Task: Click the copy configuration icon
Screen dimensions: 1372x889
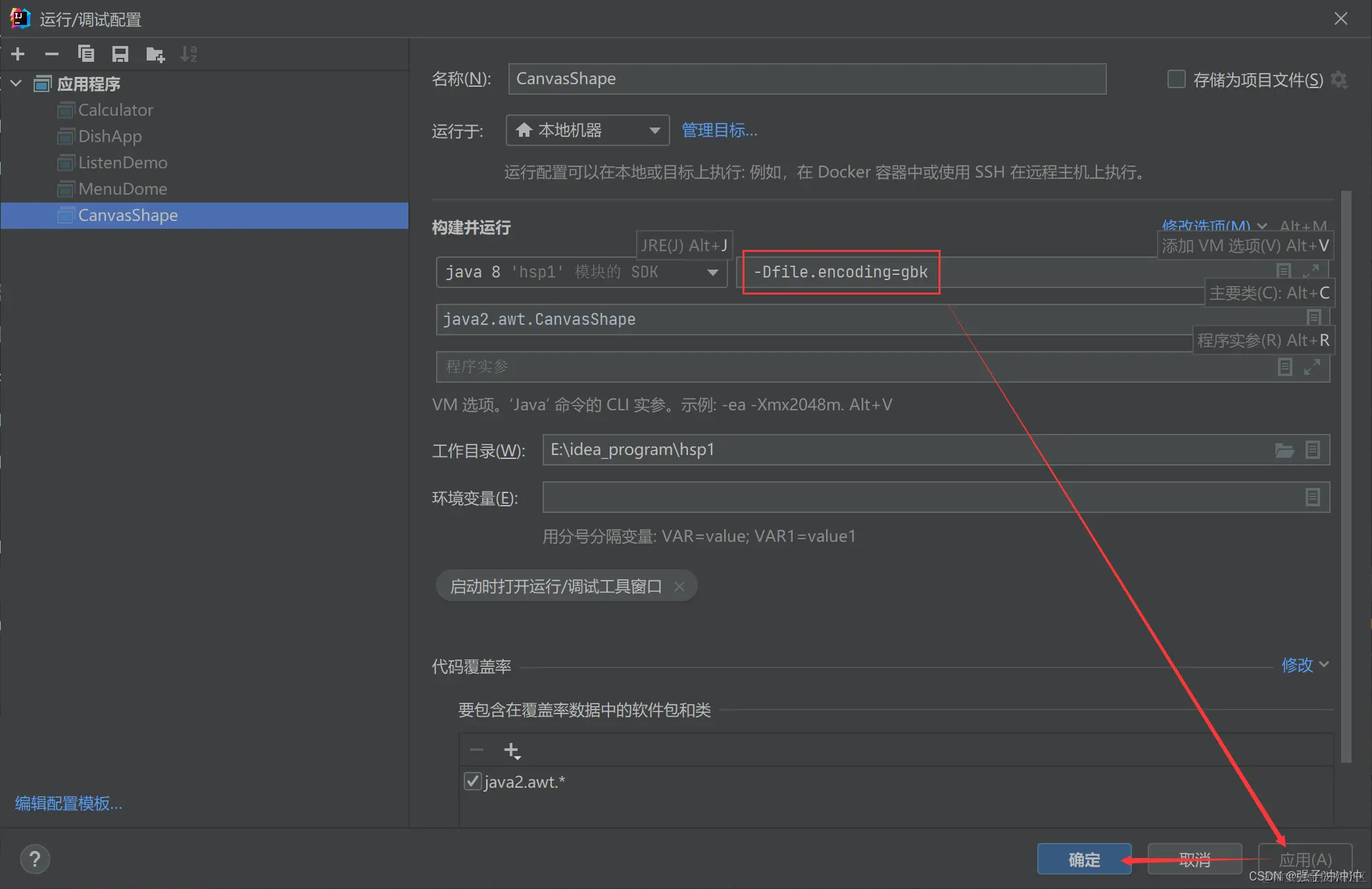Action: click(86, 54)
